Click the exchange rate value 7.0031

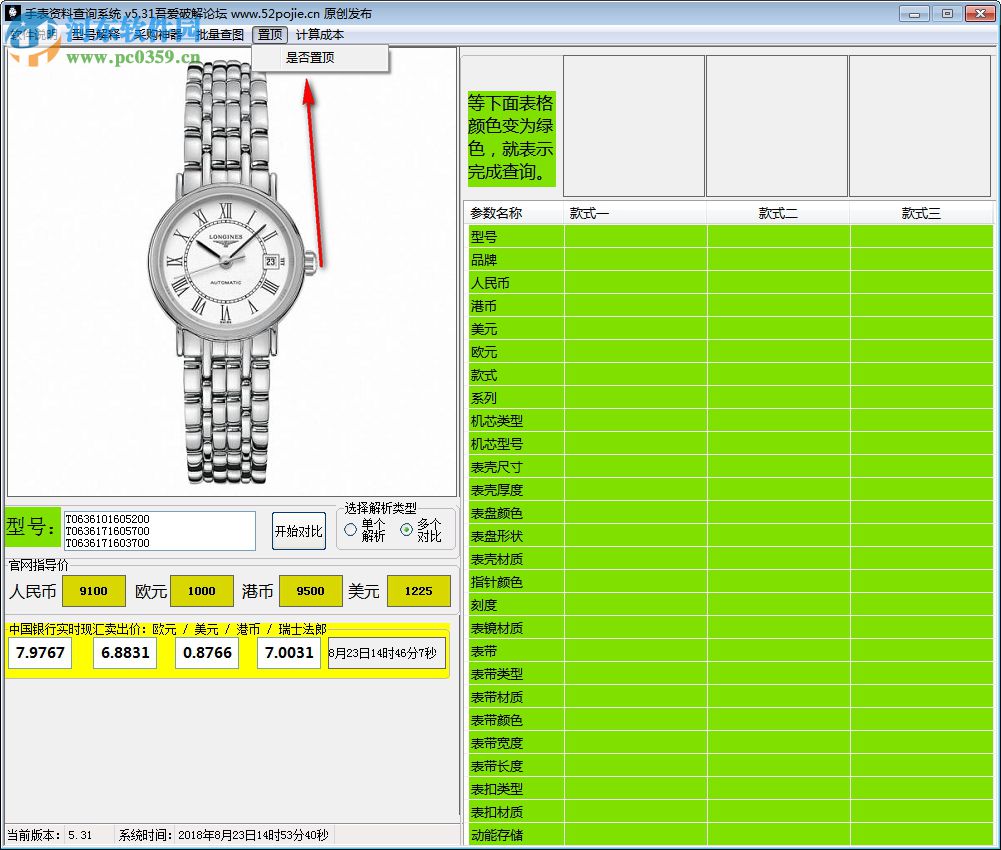coord(289,653)
